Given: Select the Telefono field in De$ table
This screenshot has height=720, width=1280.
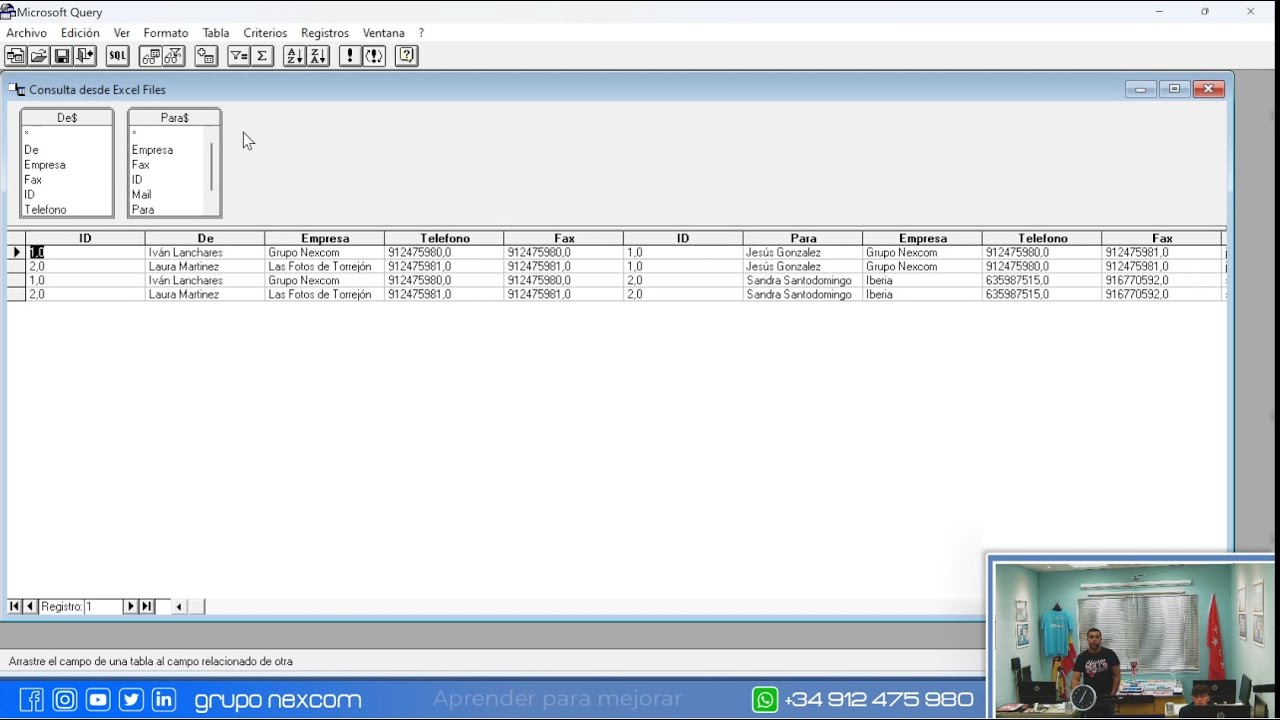Looking at the screenshot, I should pyautogui.click(x=45, y=210).
